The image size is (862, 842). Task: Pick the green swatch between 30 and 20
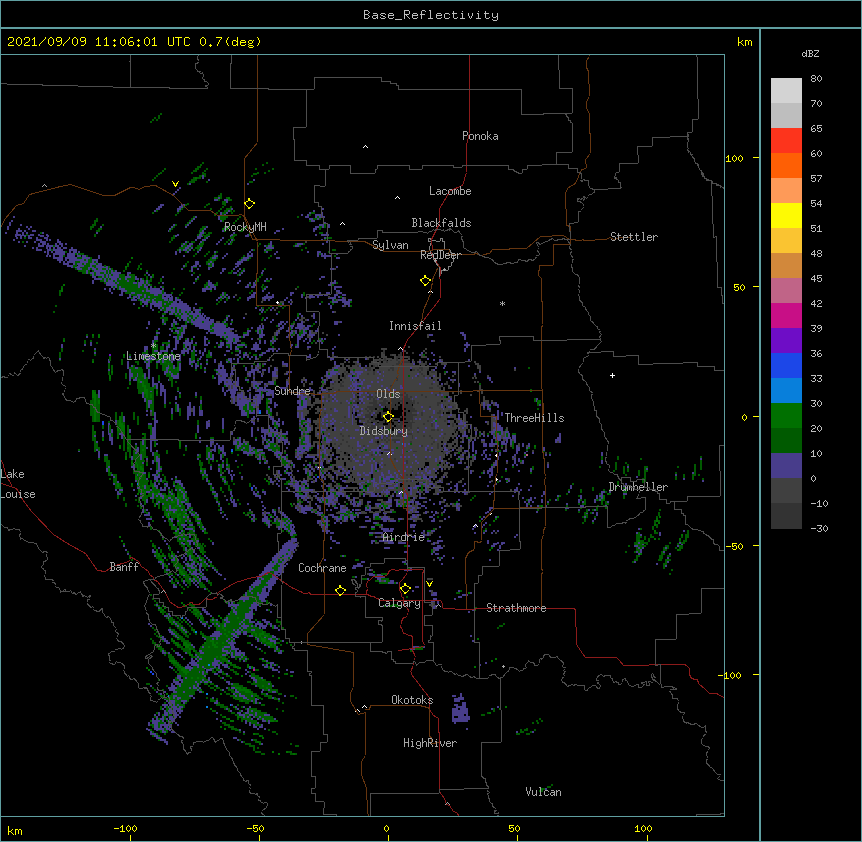[786, 416]
